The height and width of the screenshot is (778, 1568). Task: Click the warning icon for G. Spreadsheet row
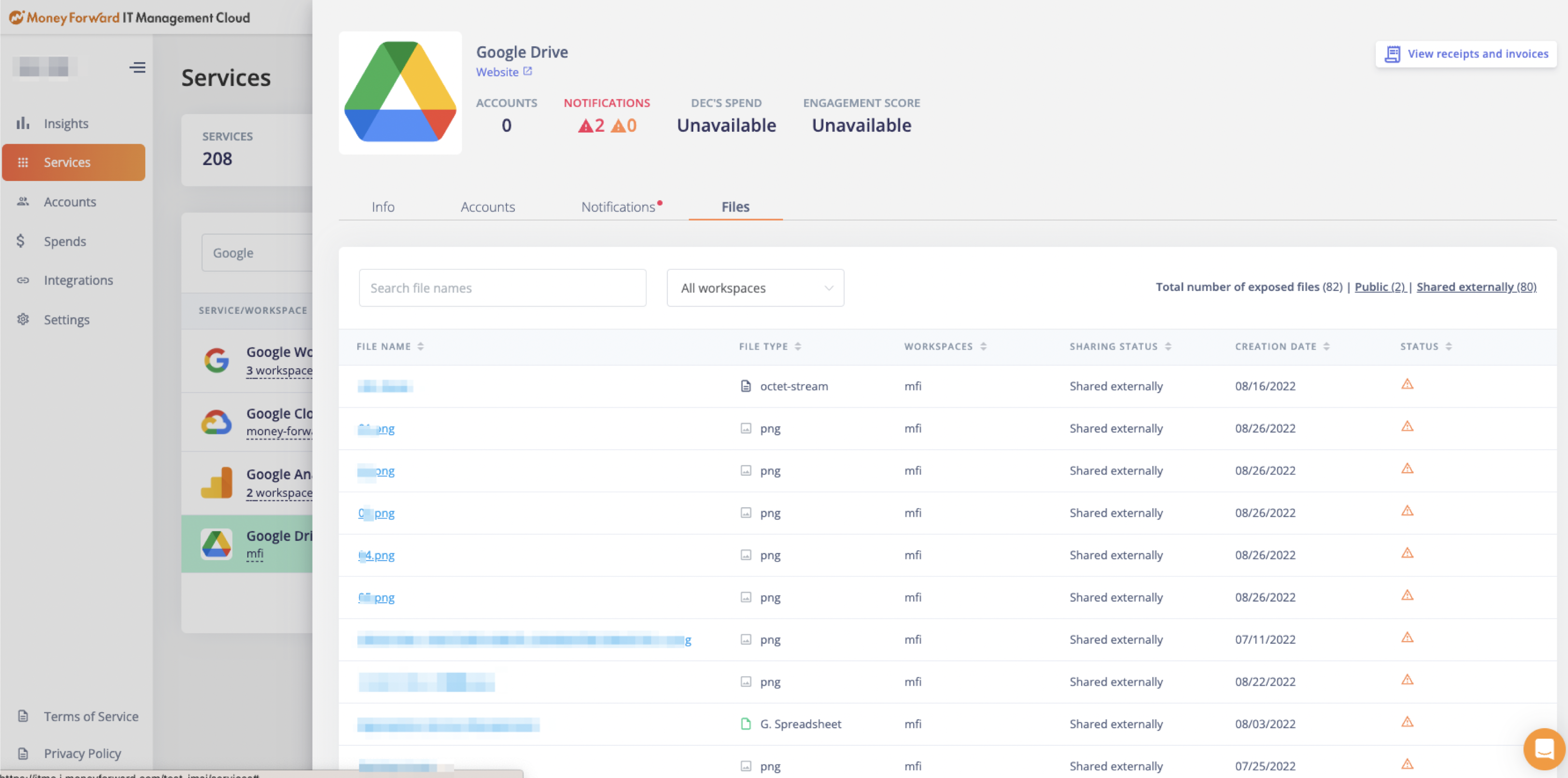[1407, 722]
